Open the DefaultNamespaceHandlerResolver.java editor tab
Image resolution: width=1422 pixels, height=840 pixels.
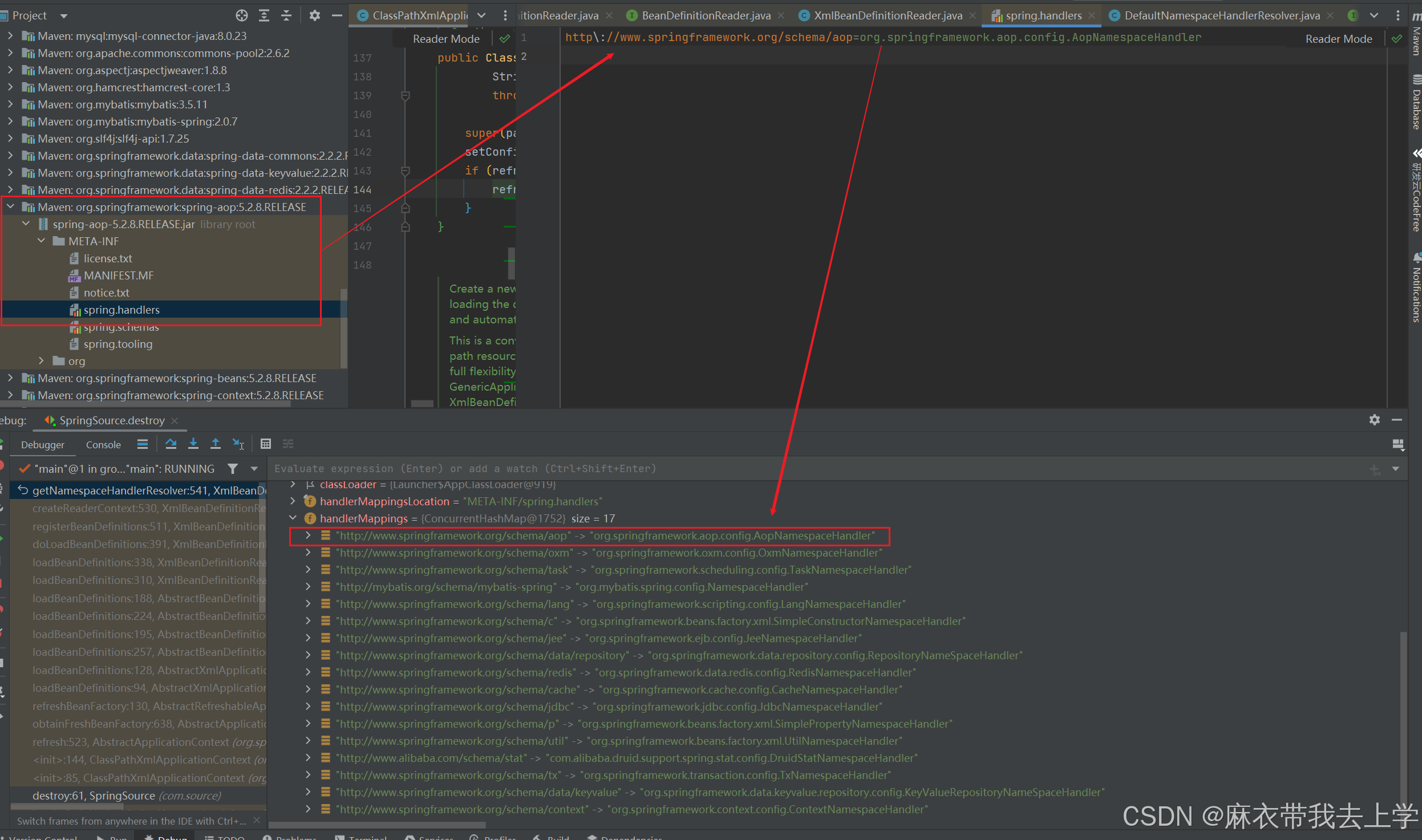tap(1222, 16)
